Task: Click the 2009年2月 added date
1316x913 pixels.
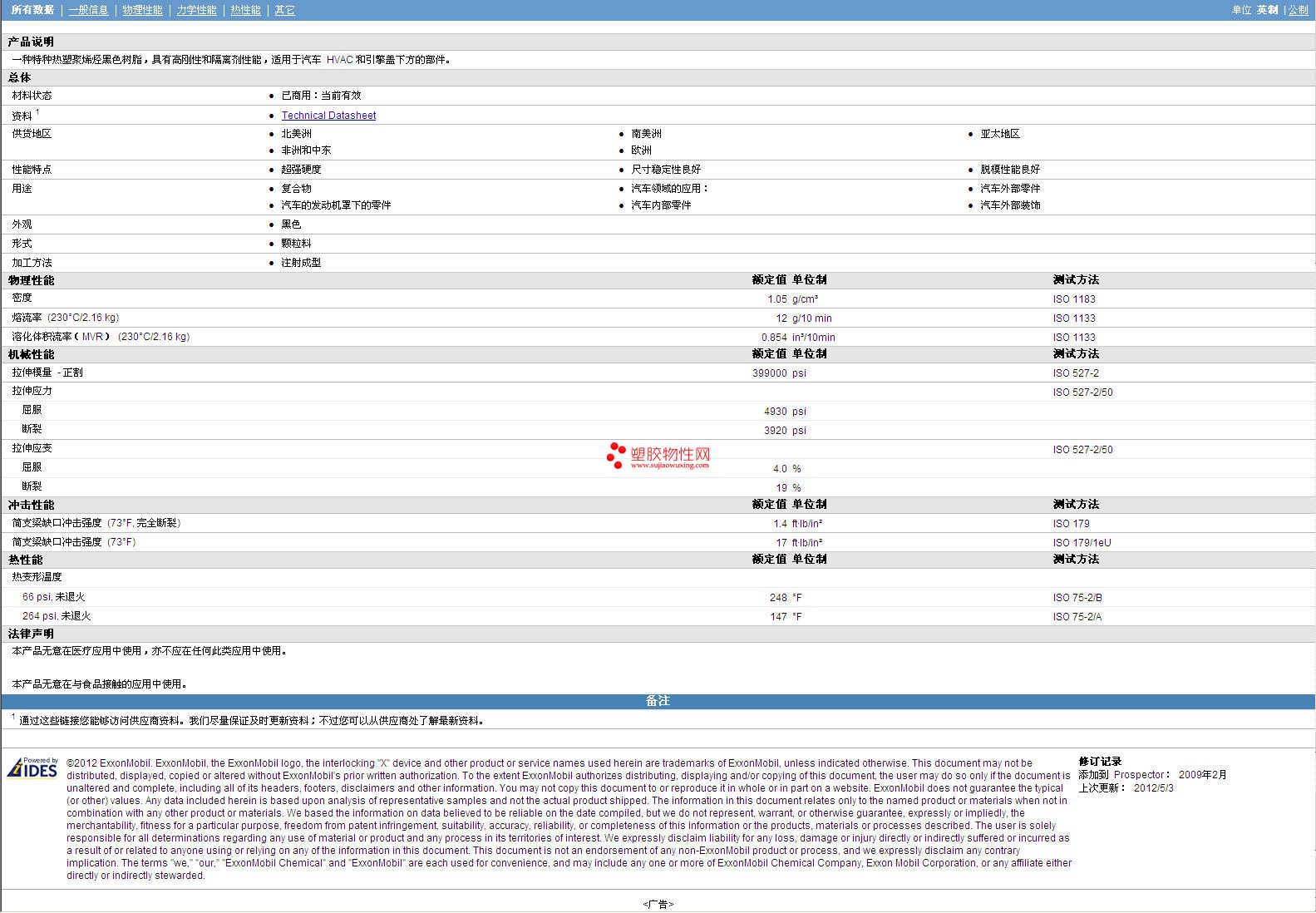Action: [x=1202, y=775]
